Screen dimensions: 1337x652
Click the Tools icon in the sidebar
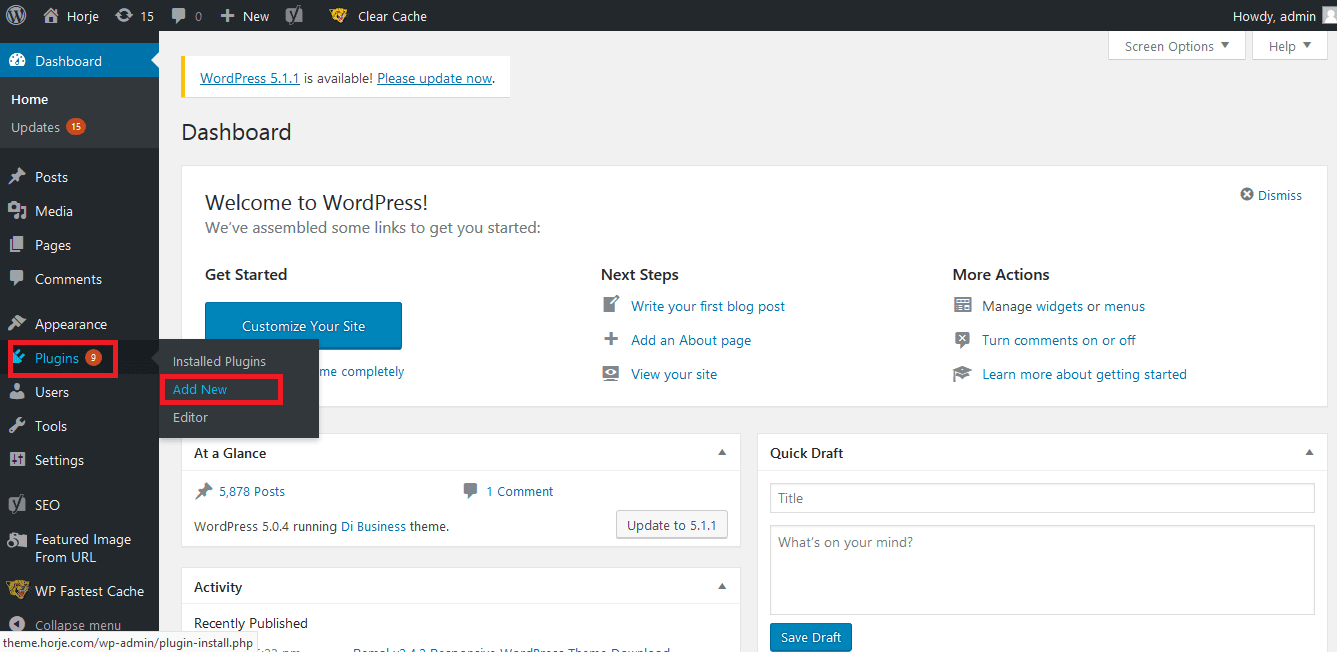pyautogui.click(x=19, y=425)
